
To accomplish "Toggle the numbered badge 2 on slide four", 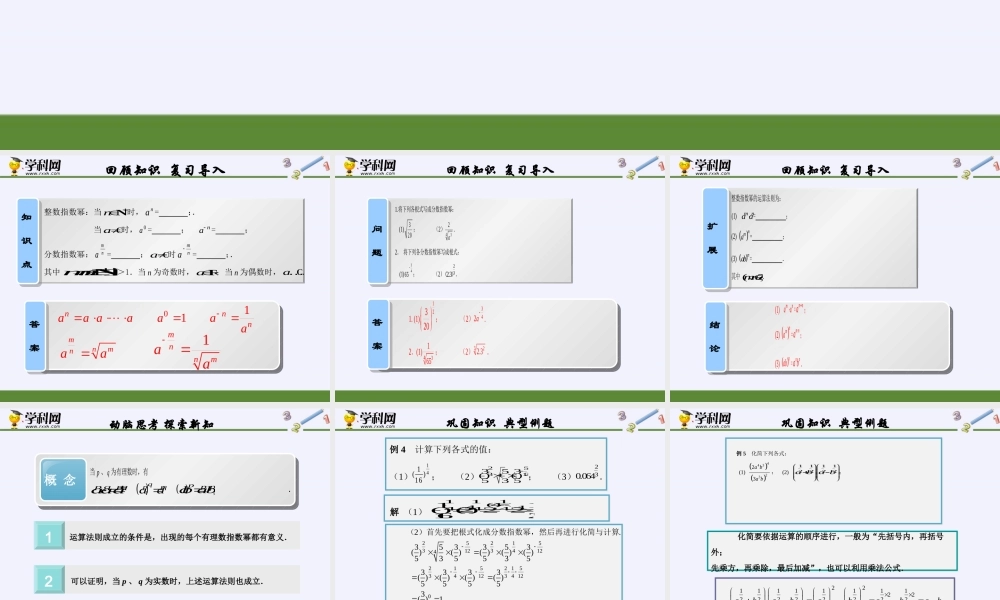I will point(49,579).
